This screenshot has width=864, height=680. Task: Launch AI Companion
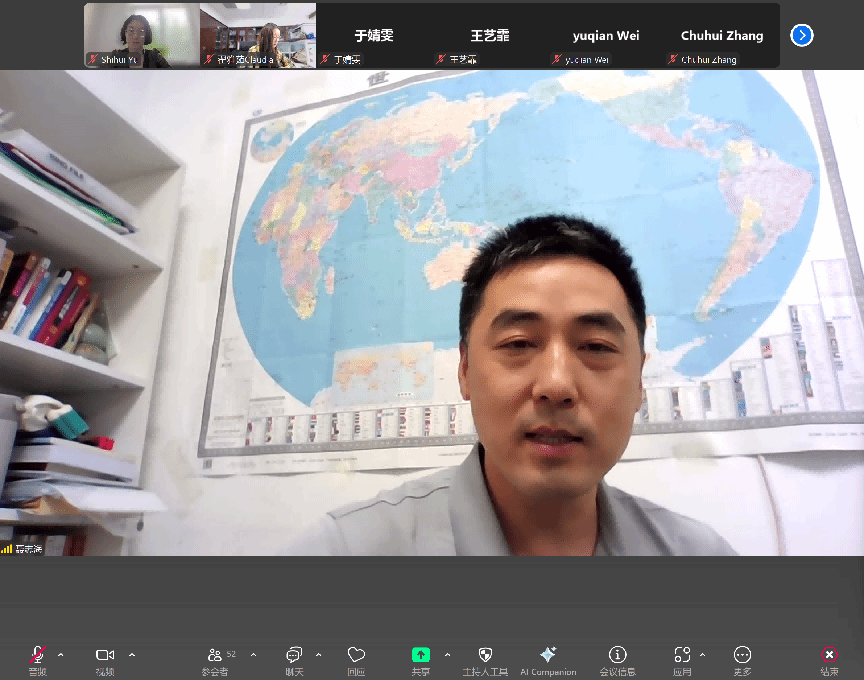(x=548, y=655)
